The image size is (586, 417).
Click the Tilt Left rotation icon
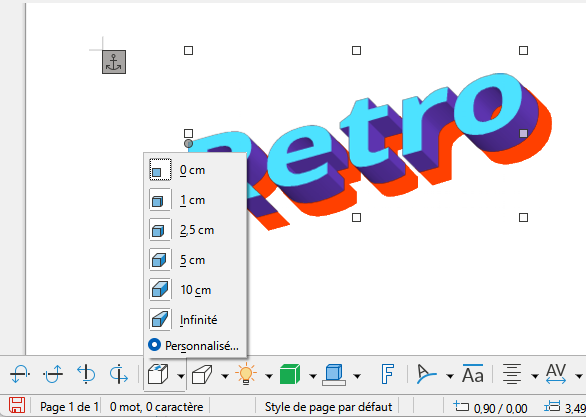point(86,374)
